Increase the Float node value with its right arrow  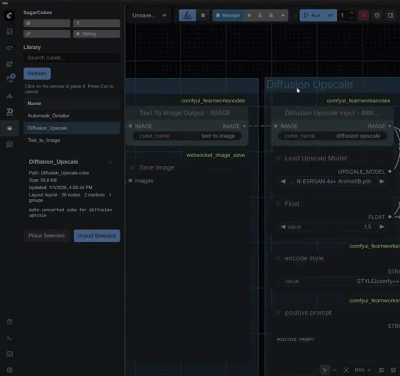pos(382,227)
